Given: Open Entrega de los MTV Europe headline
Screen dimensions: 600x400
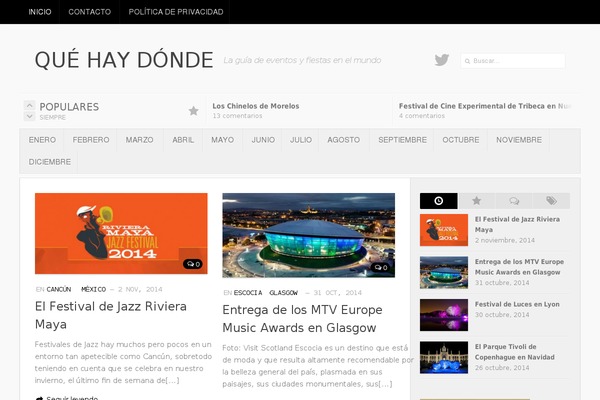Looking at the screenshot, I should (302, 319).
